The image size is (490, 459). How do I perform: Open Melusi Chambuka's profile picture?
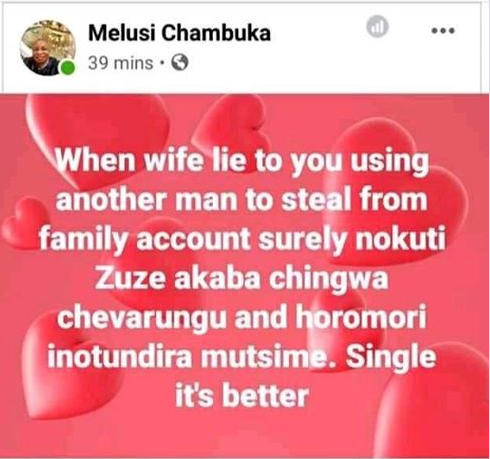point(48,48)
